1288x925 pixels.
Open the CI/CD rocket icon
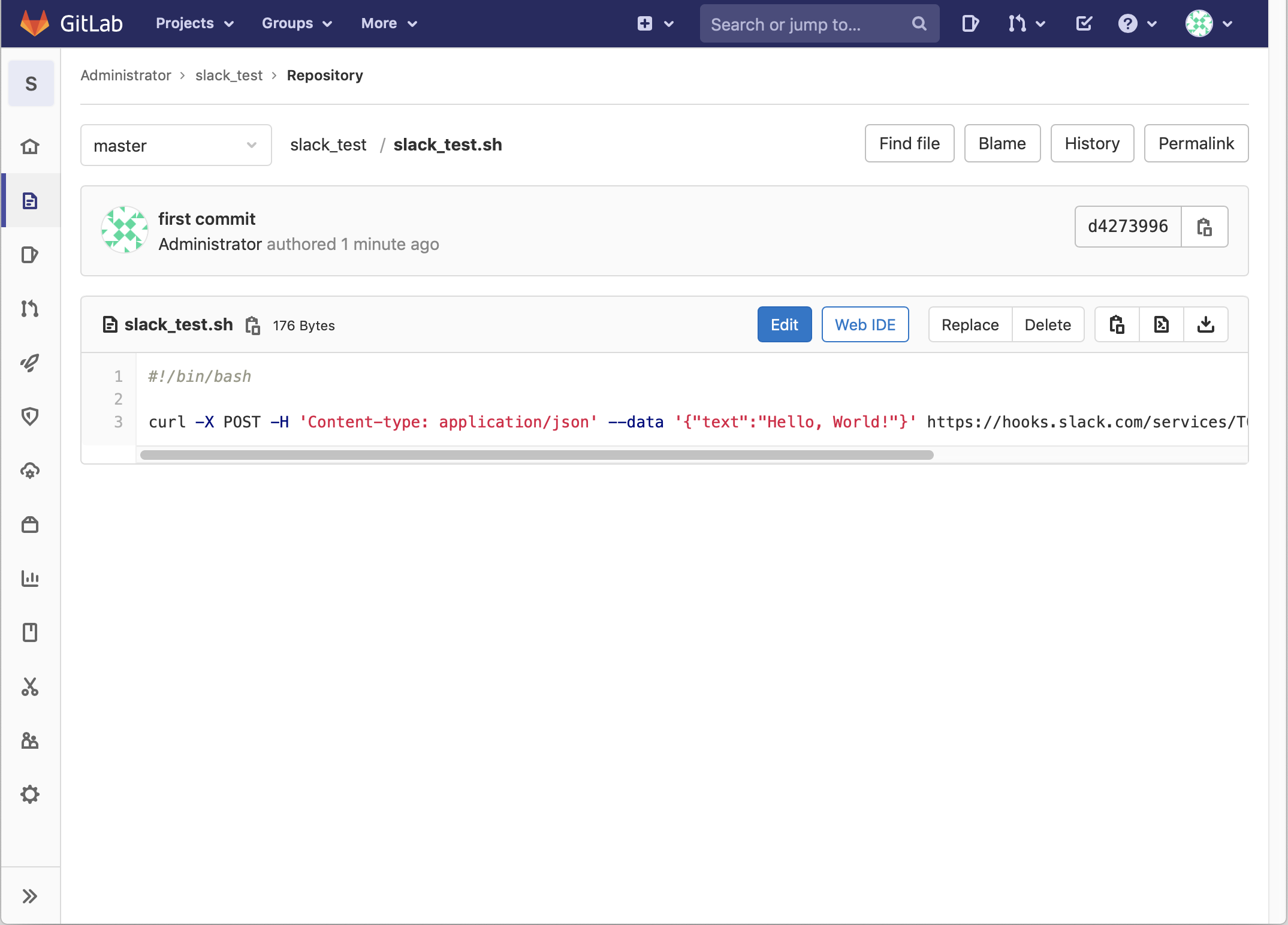pyautogui.click(x=30, y=362)
